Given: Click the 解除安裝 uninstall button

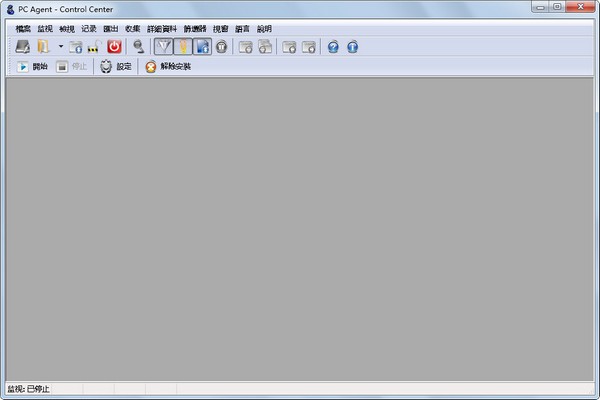Looking at the screenshot, I should (168, 67).
